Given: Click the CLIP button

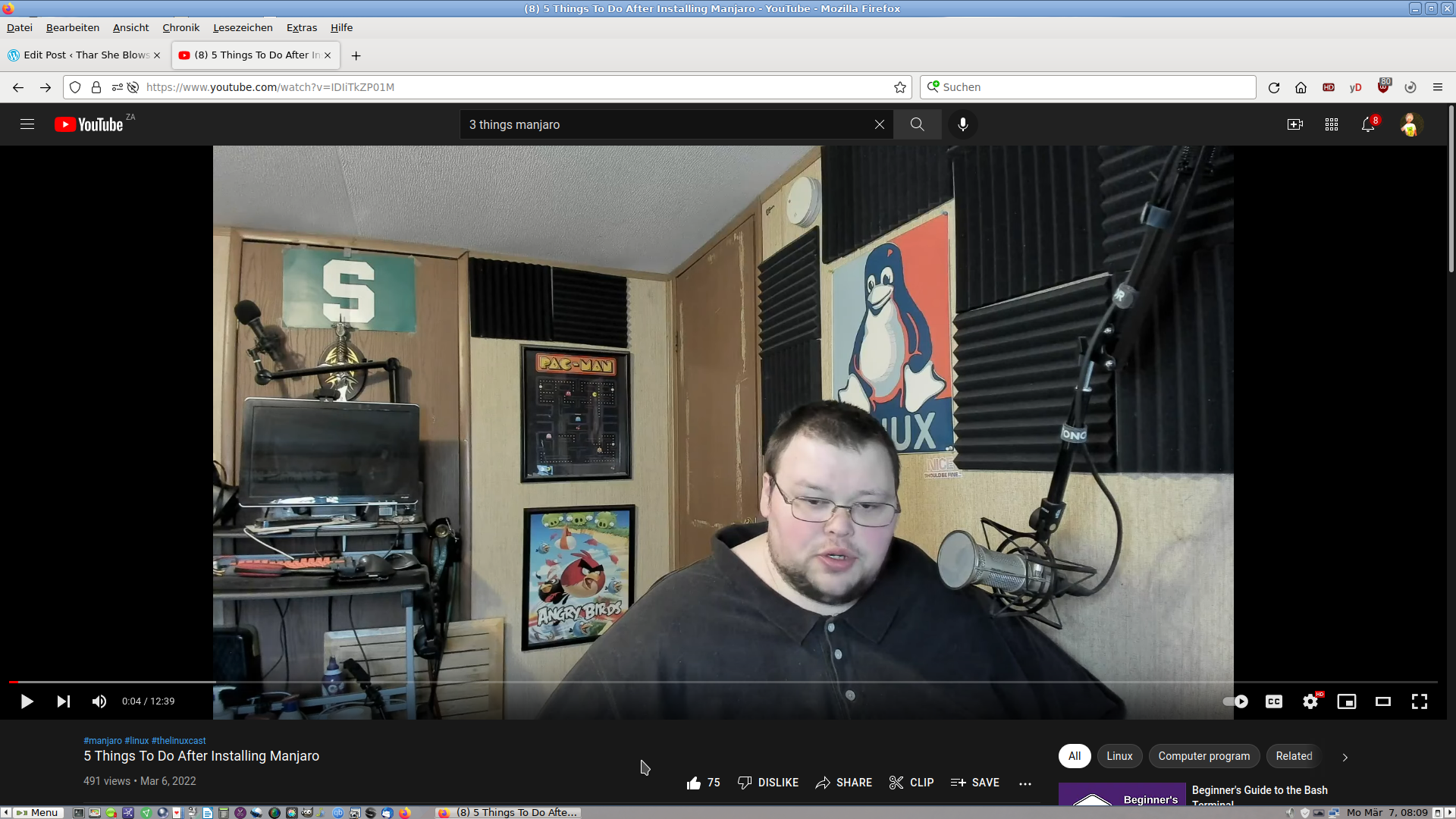Looking at the screenshot, I should click(912, 783).
